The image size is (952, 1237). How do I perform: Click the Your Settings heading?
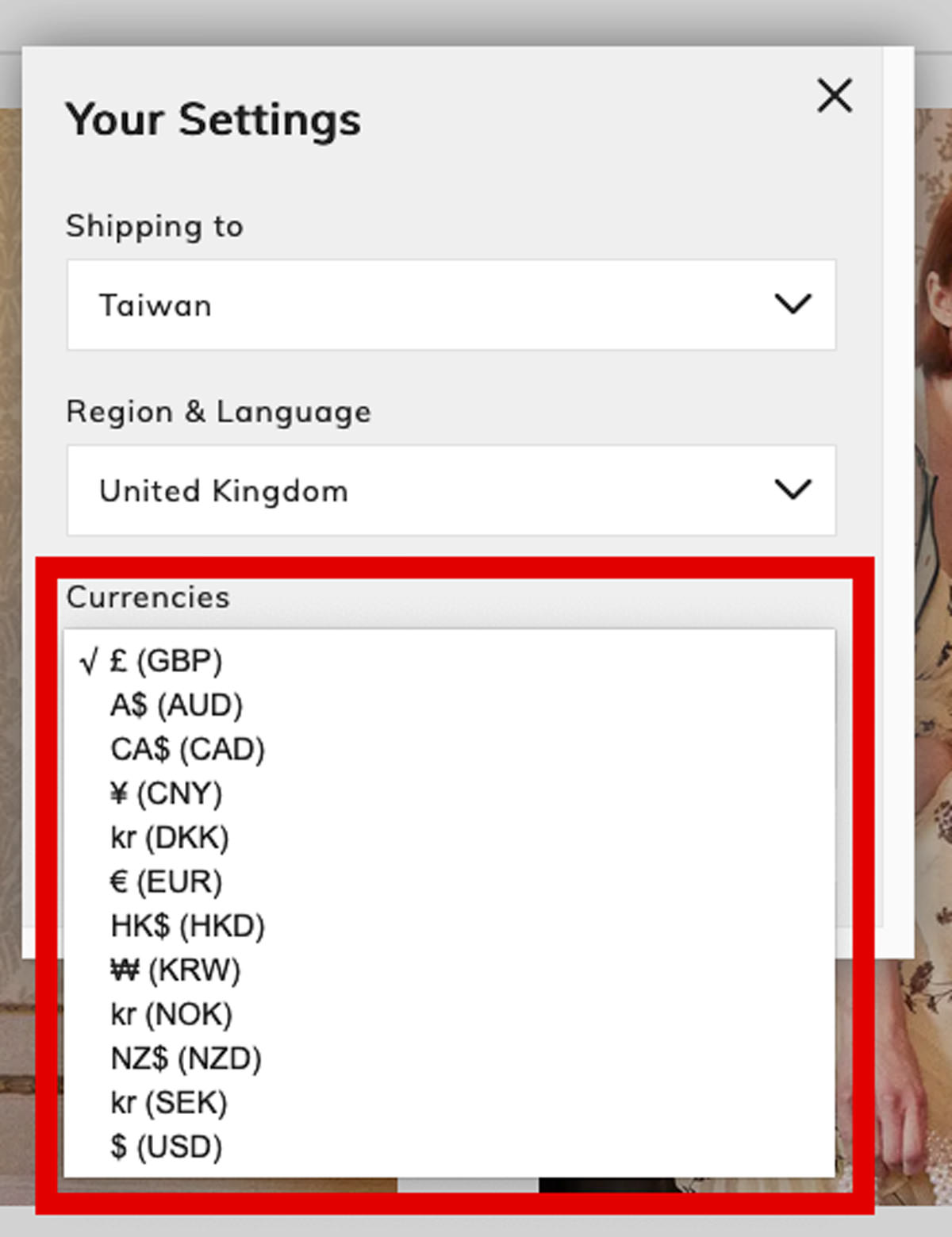pos(213,120)
